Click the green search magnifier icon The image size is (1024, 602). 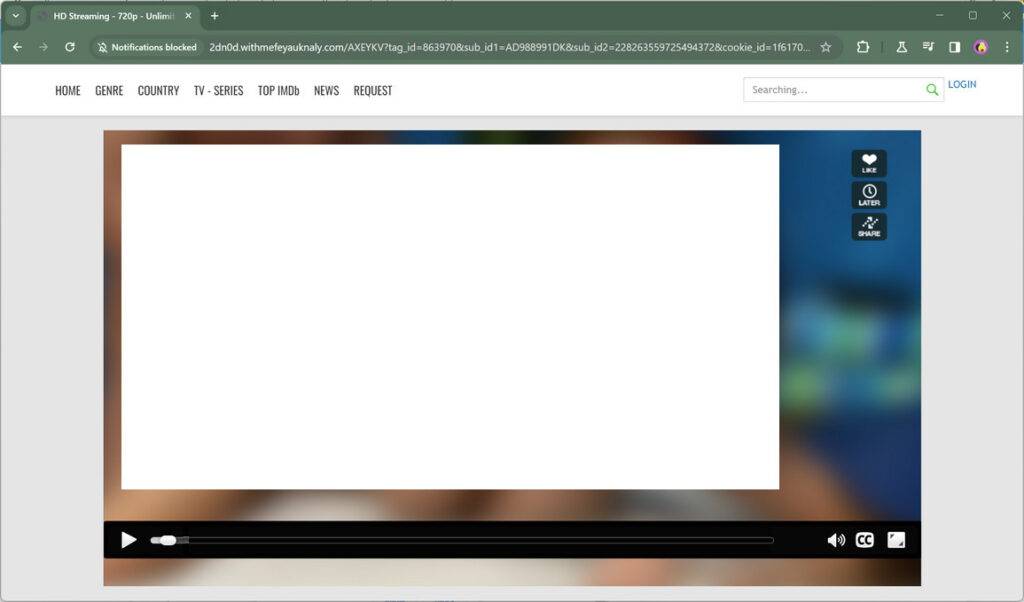tap(931, 89)
